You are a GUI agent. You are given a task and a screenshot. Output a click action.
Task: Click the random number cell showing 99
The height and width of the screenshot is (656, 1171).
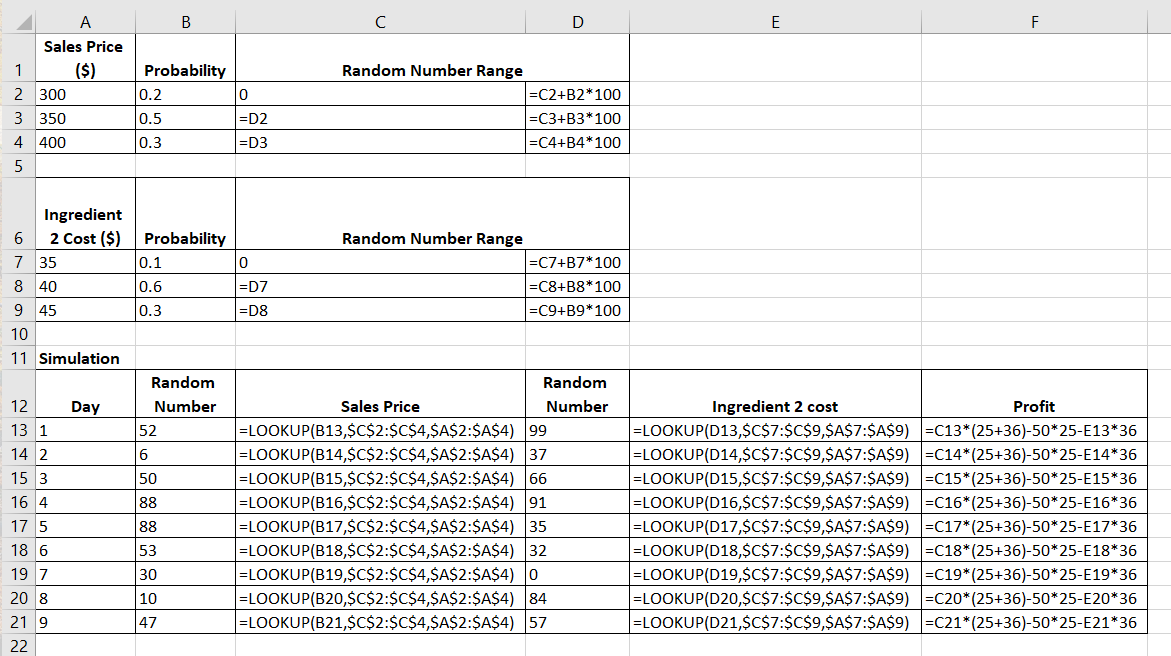577,430
